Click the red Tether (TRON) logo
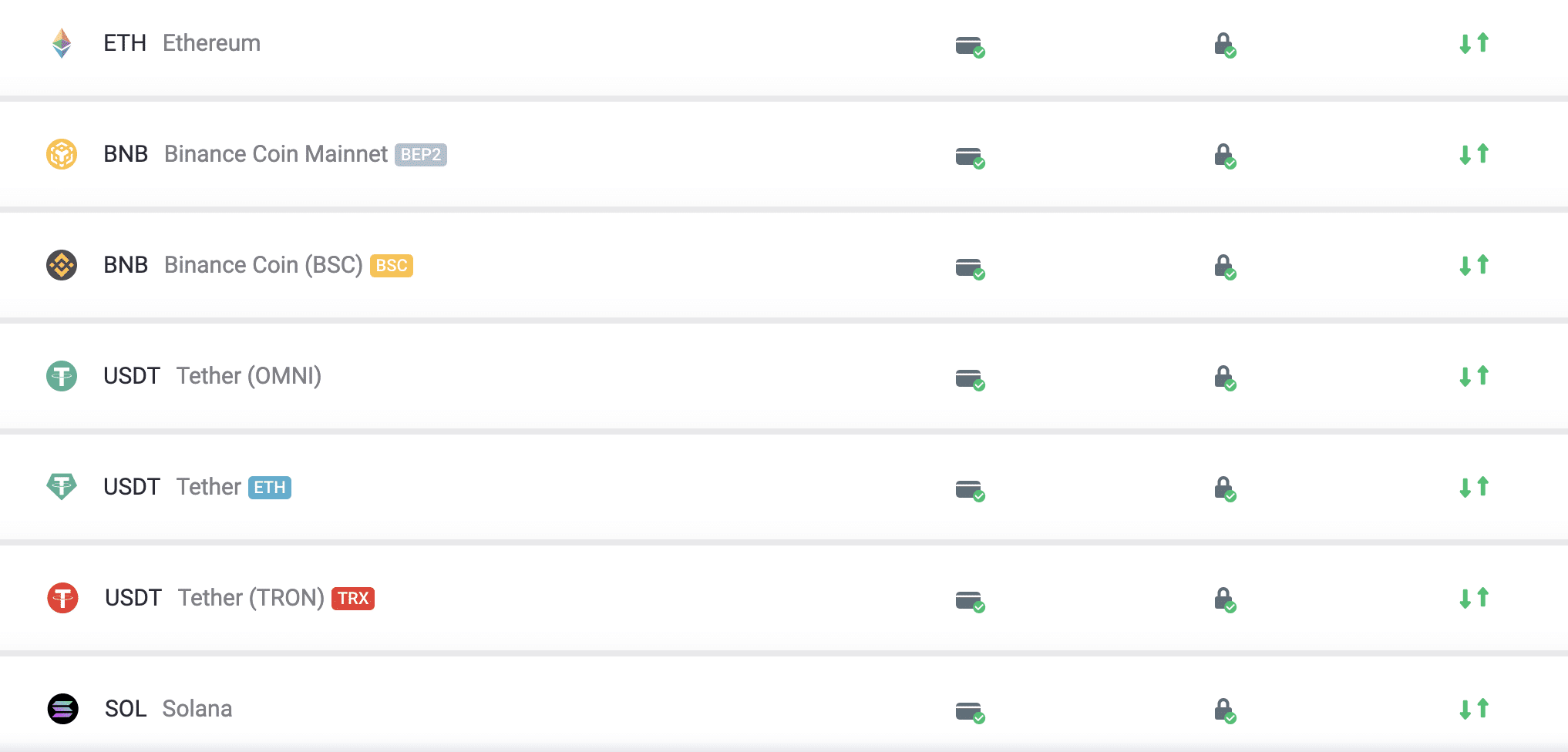Screen dimensions: 1568x752 tap(62, 598)
